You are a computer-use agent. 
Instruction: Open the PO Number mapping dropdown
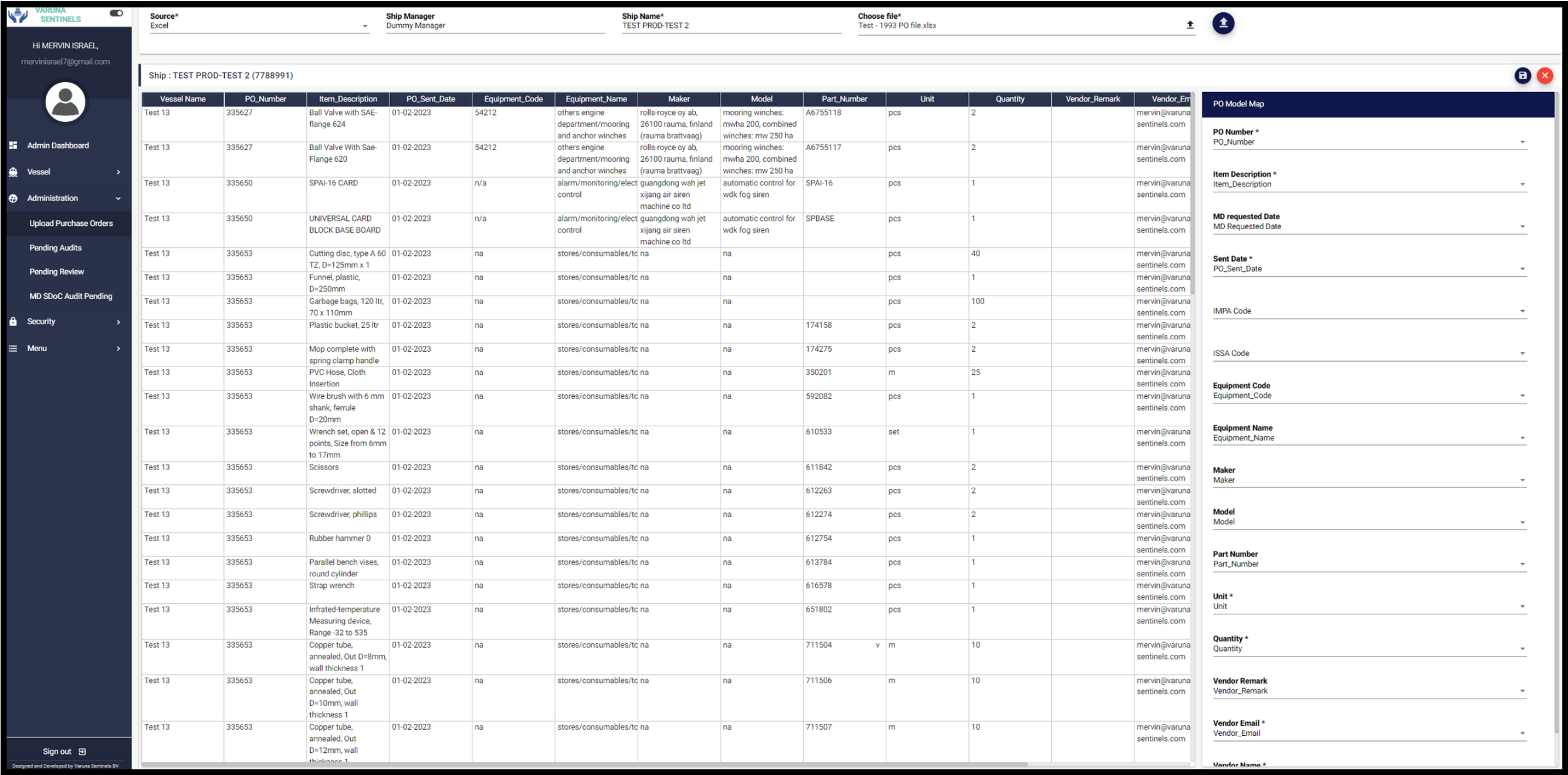[x=1369, y=142]
